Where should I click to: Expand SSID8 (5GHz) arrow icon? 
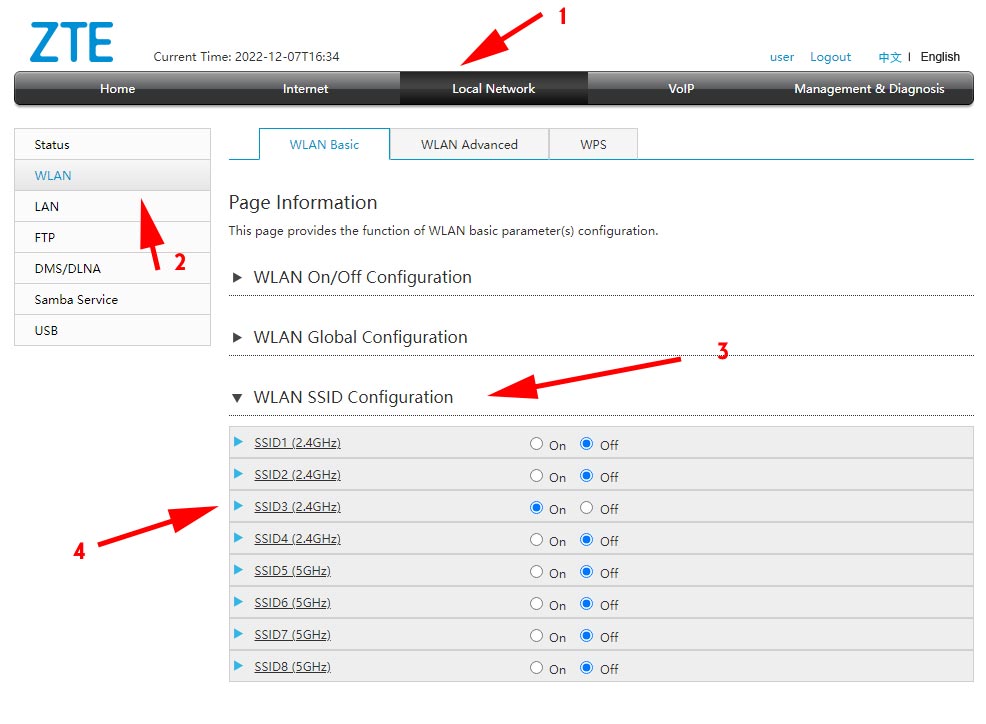tap(238, 666)
